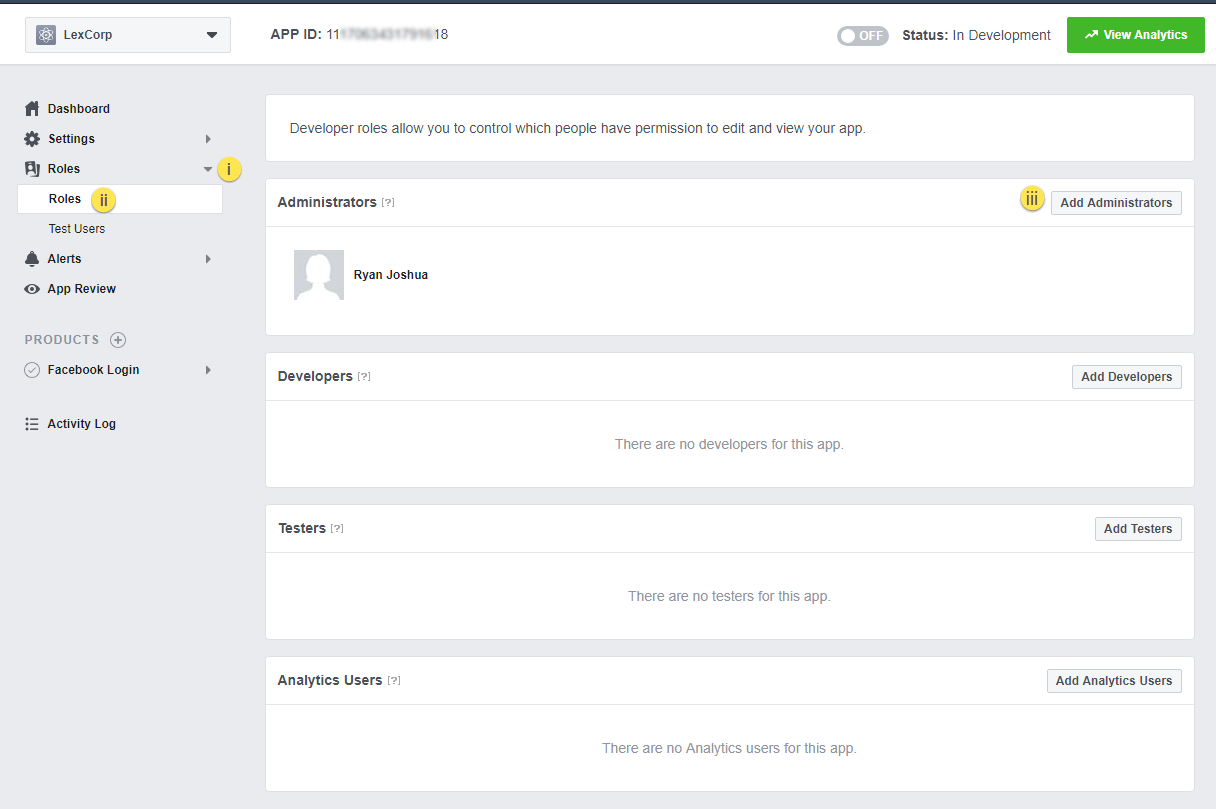This screenshot has height=809, width=1216.
Task: Click the Dashboard home icon
Action: tap(32, 109)
